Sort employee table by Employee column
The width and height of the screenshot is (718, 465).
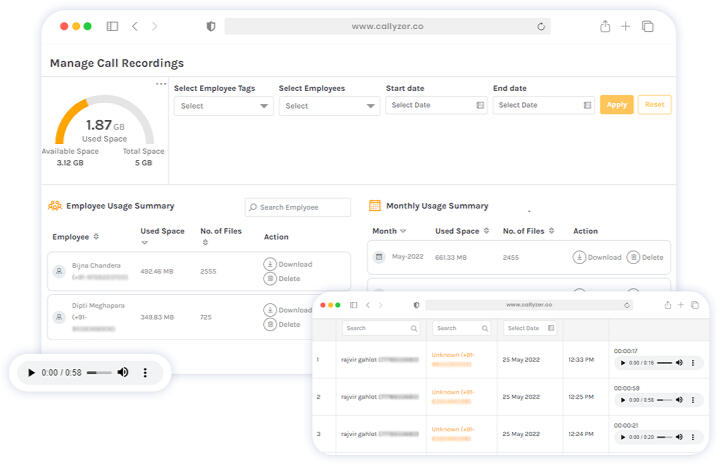96,237
